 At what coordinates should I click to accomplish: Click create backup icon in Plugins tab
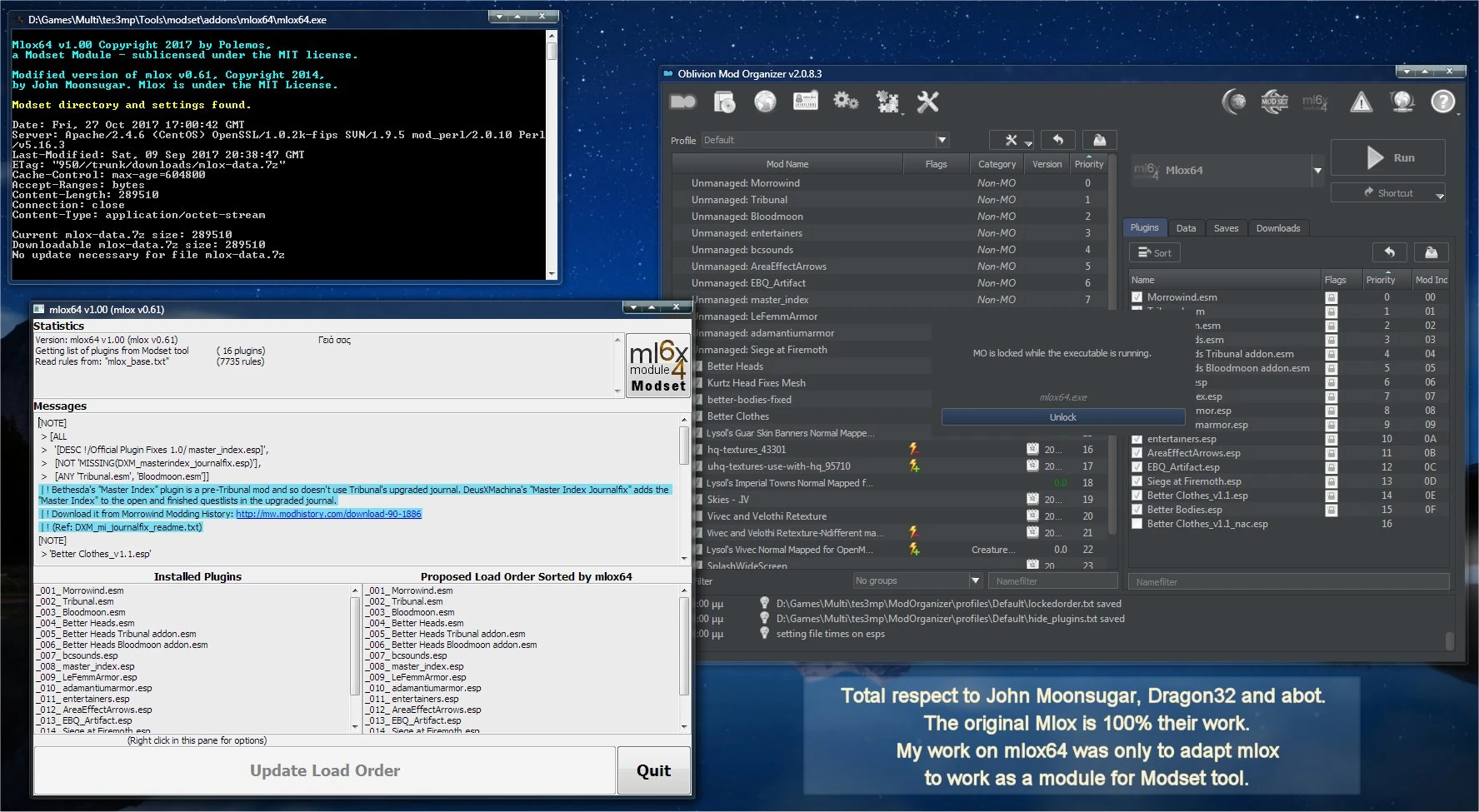(x=1432, y=252)
